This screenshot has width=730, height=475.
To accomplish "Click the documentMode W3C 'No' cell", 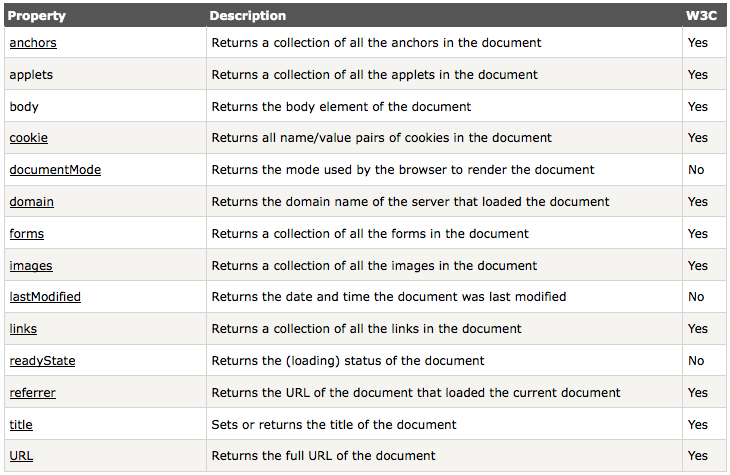I will pyautogui.click(x=696, y=170).
